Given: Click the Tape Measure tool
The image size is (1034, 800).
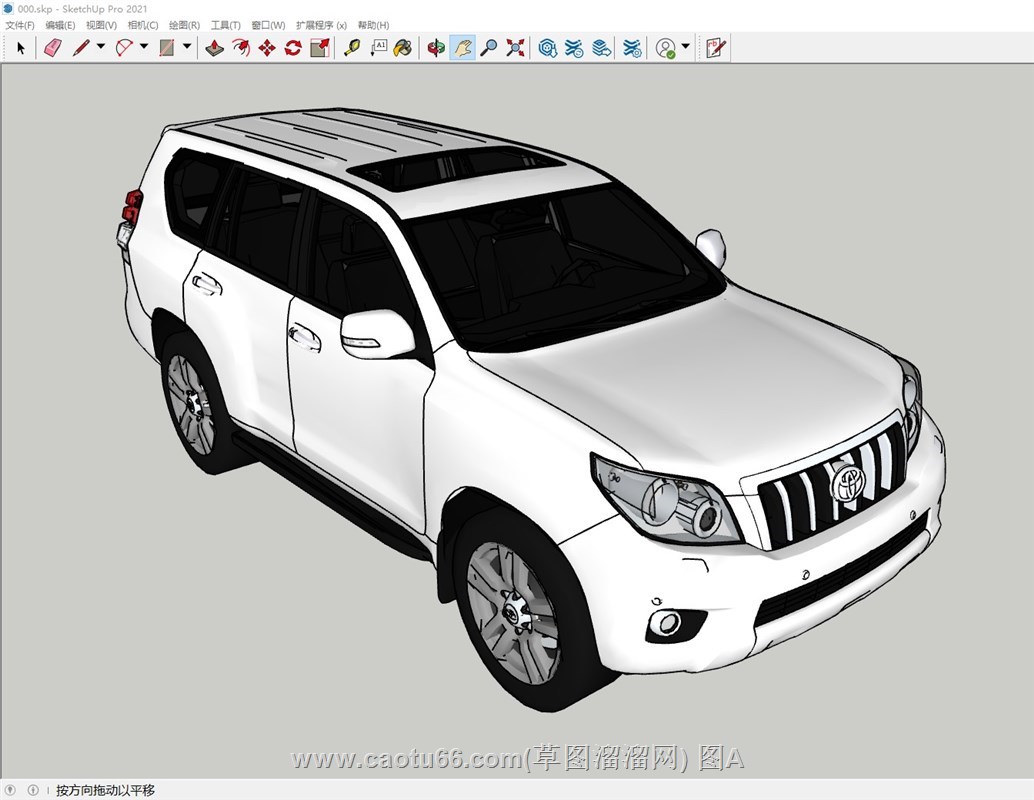Looking at the screenshot, I should [x=351, y=47].
